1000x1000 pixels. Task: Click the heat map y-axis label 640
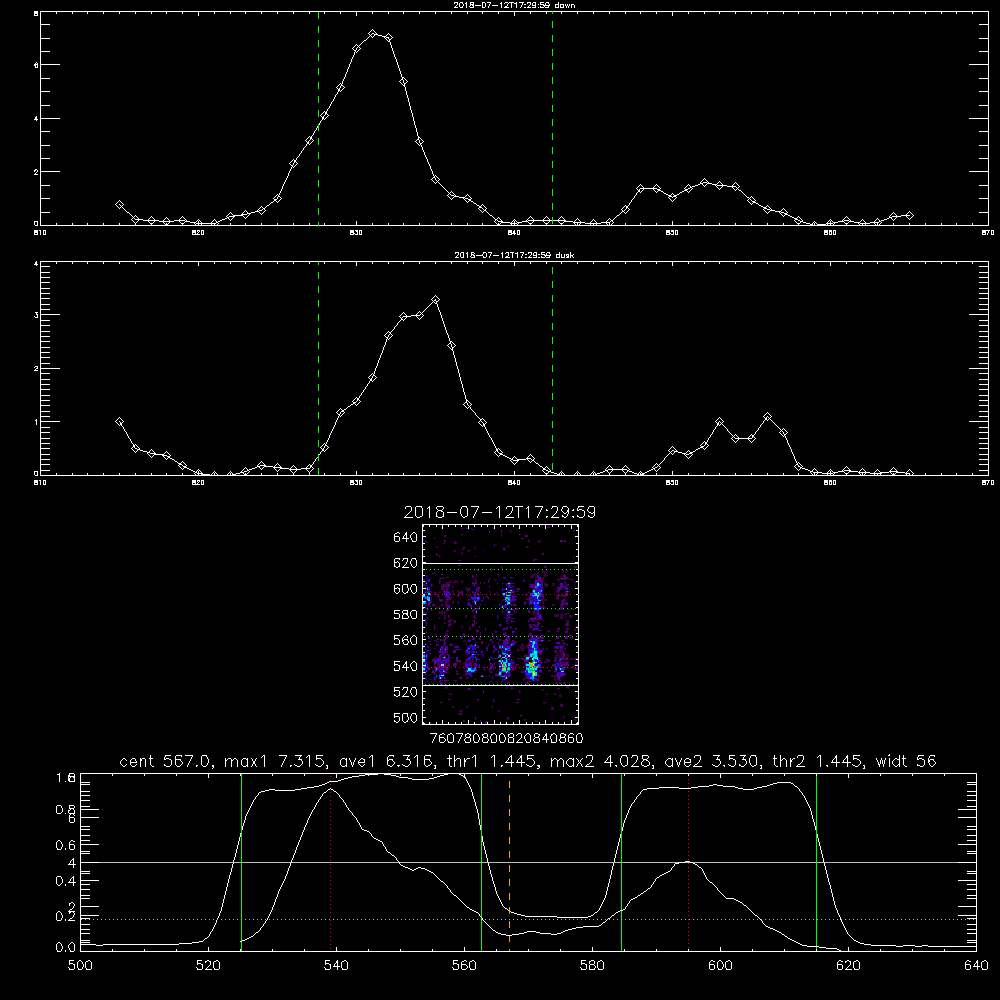pos(405,538)
